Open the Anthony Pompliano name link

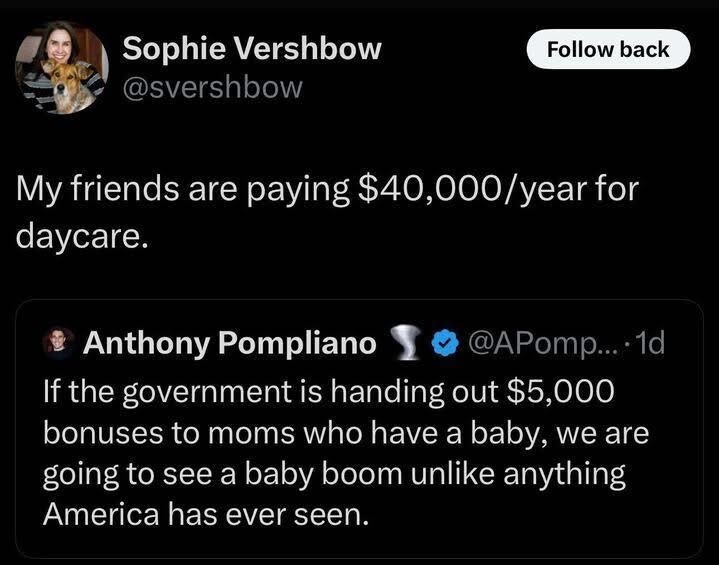tap(229, 343)
